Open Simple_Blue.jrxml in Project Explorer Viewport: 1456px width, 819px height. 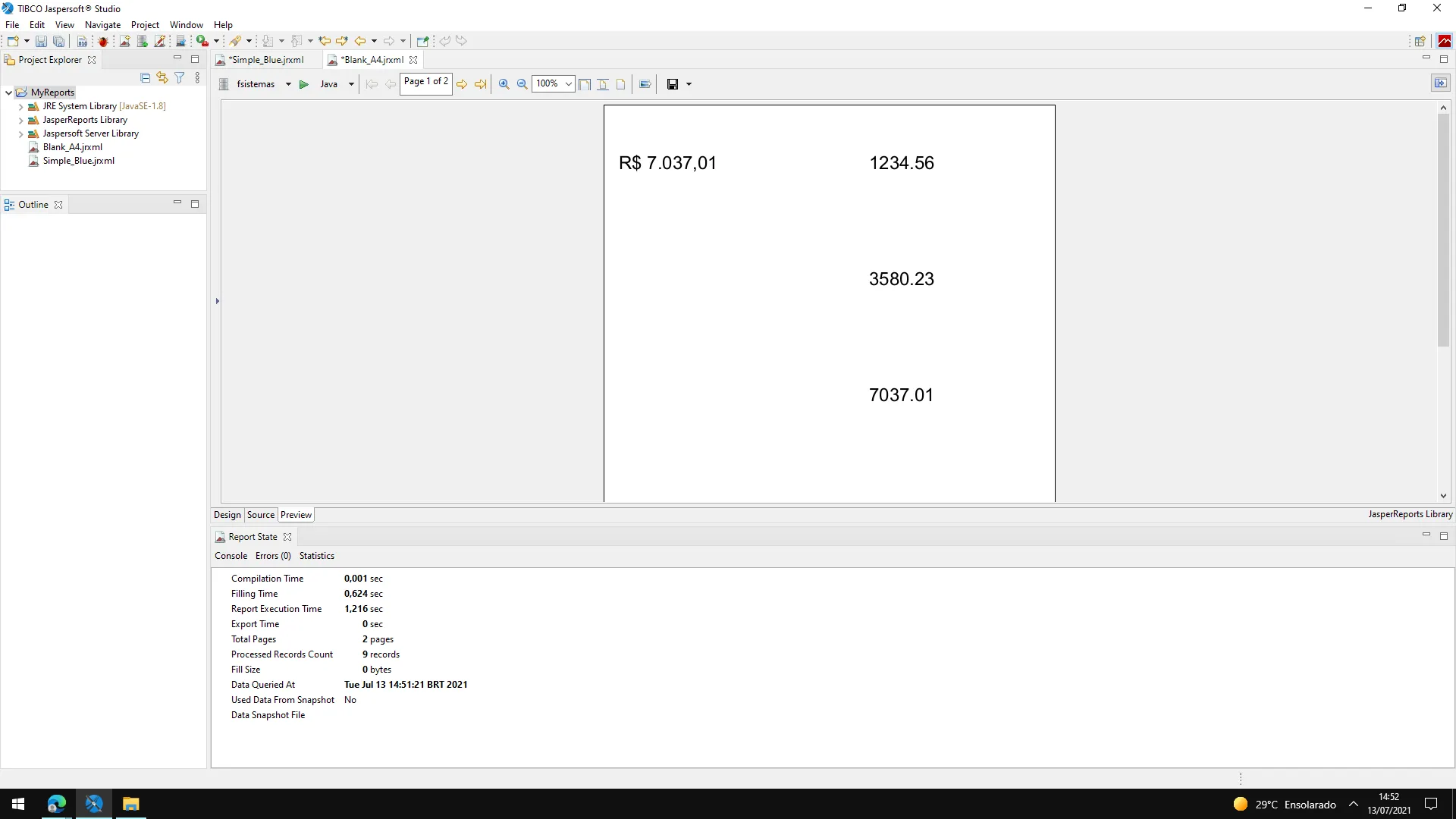[78, 161]
